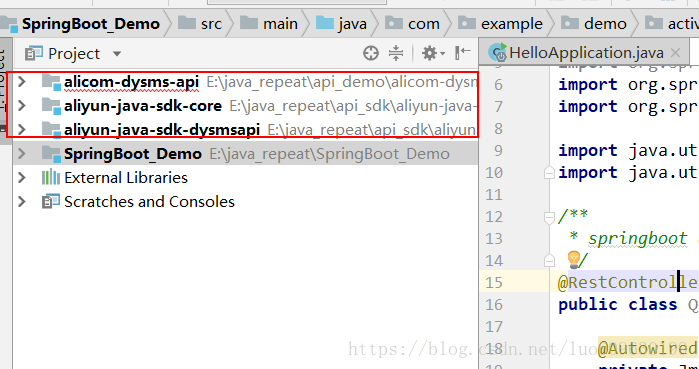
Task: Toggle the import fold marker at line 10
Action: click(549, 172)
